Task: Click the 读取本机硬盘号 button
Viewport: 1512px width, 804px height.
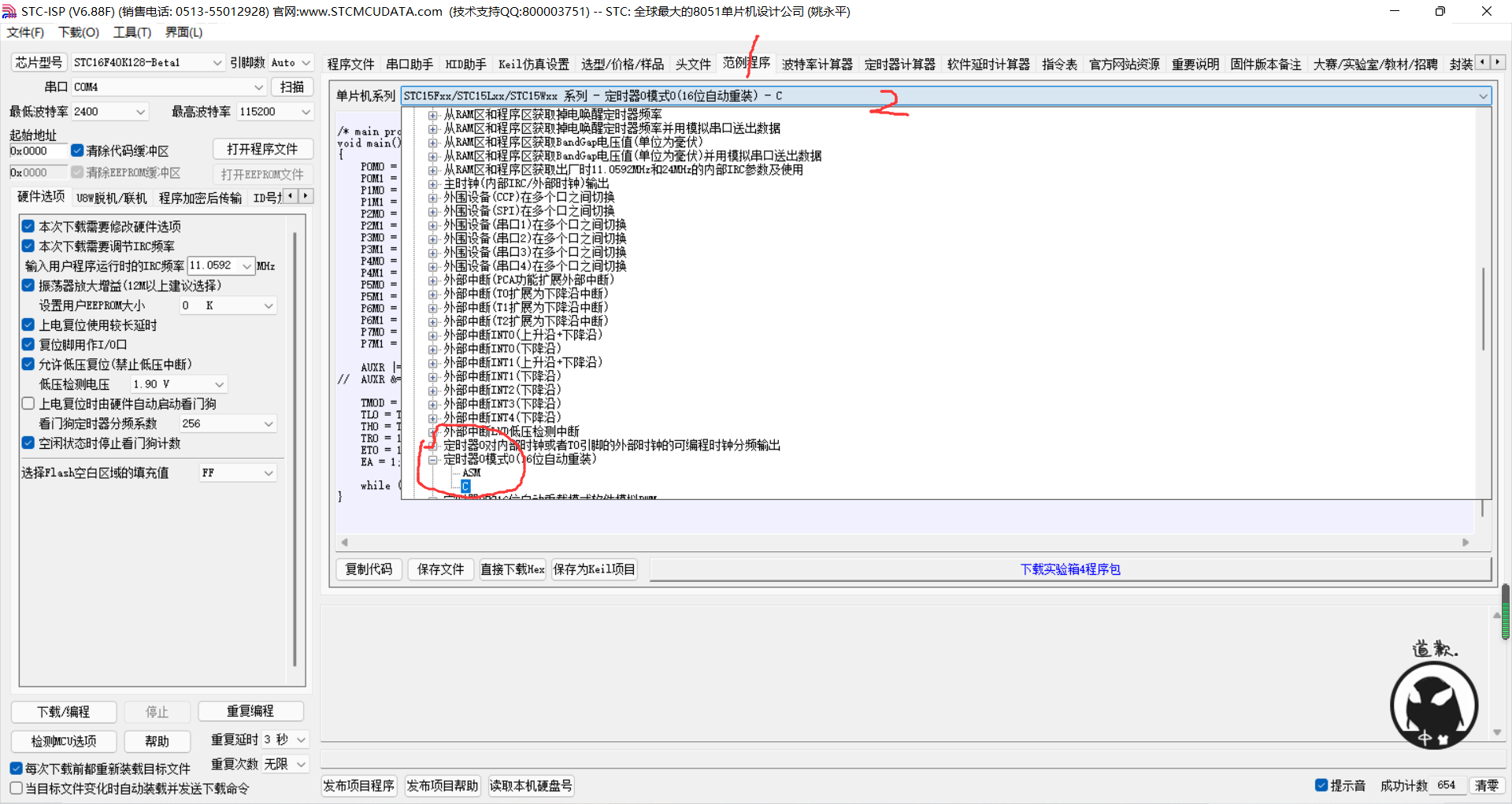Action: [532, 786]
